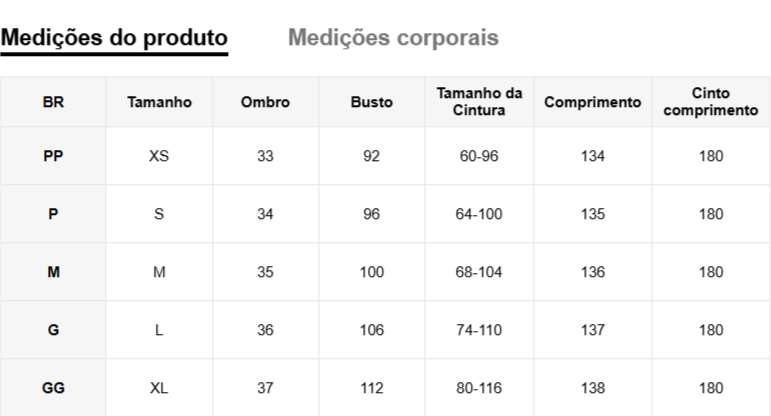Select the Medições do produto tab
Viewport: 771px width, 416px height.
114,38
